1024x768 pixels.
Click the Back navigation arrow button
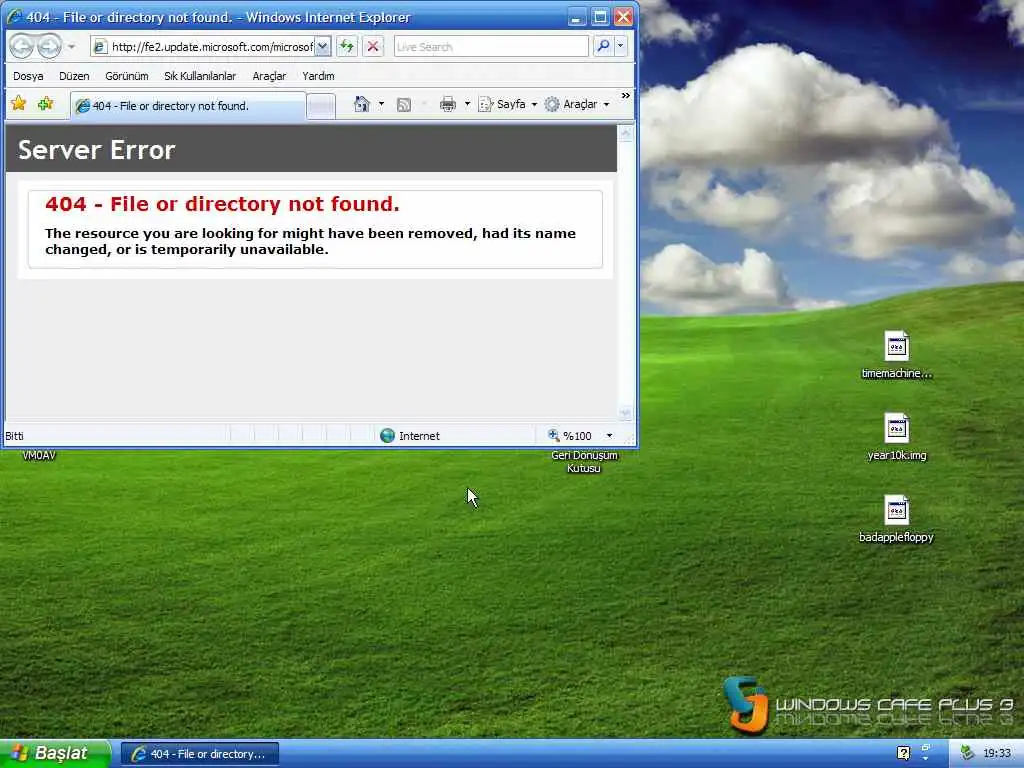click(22, 46)
